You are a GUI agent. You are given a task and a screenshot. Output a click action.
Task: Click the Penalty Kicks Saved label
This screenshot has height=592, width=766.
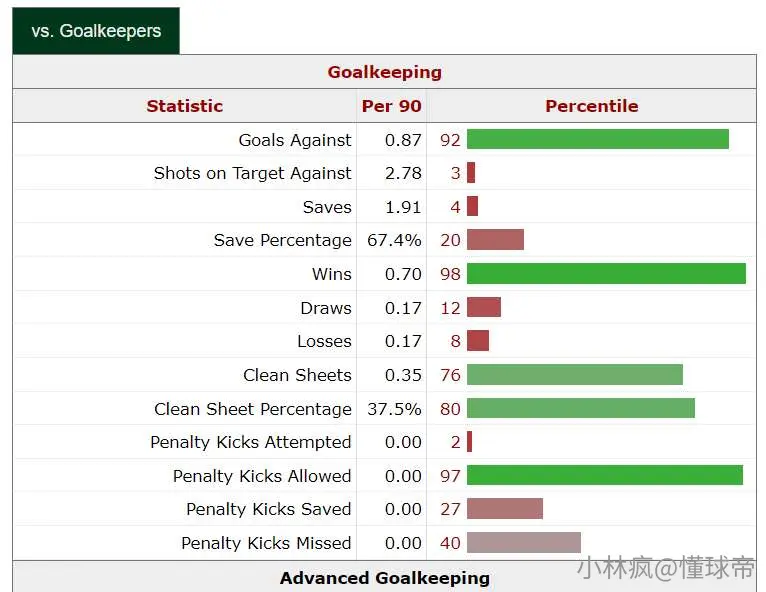coord(269,509)
